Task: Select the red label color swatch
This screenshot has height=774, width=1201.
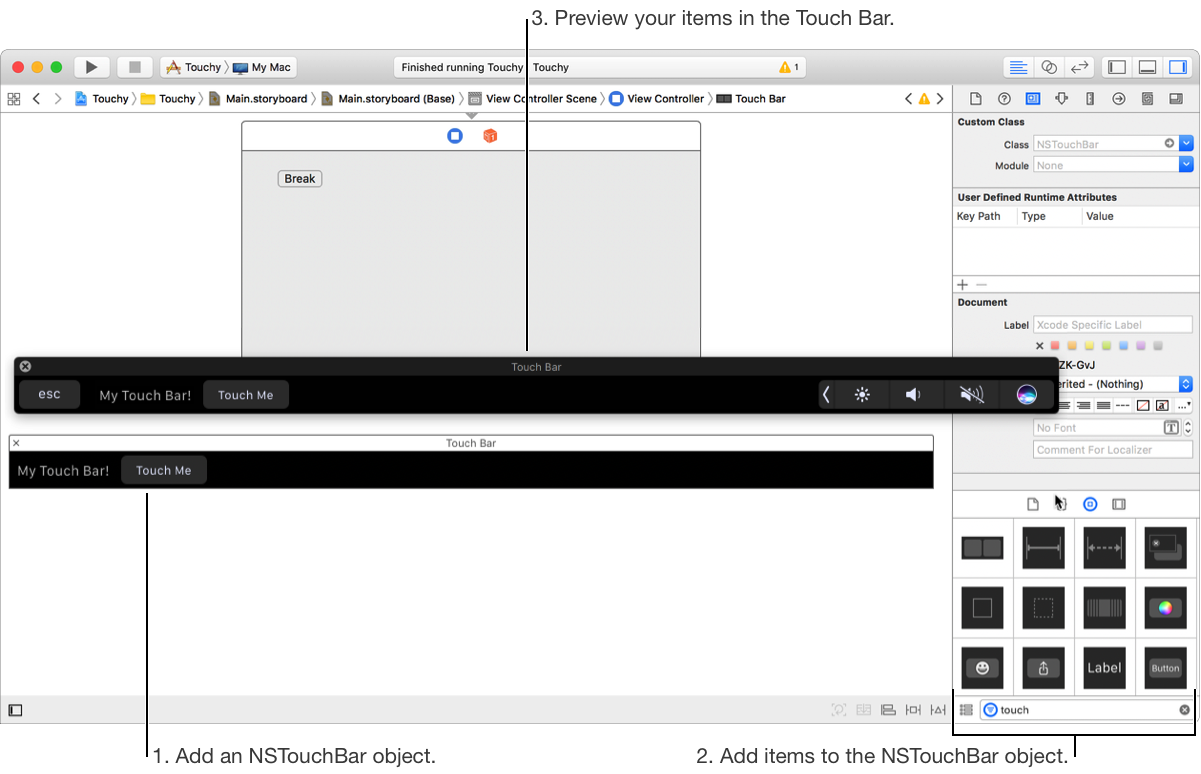Action: point(1055,346)
